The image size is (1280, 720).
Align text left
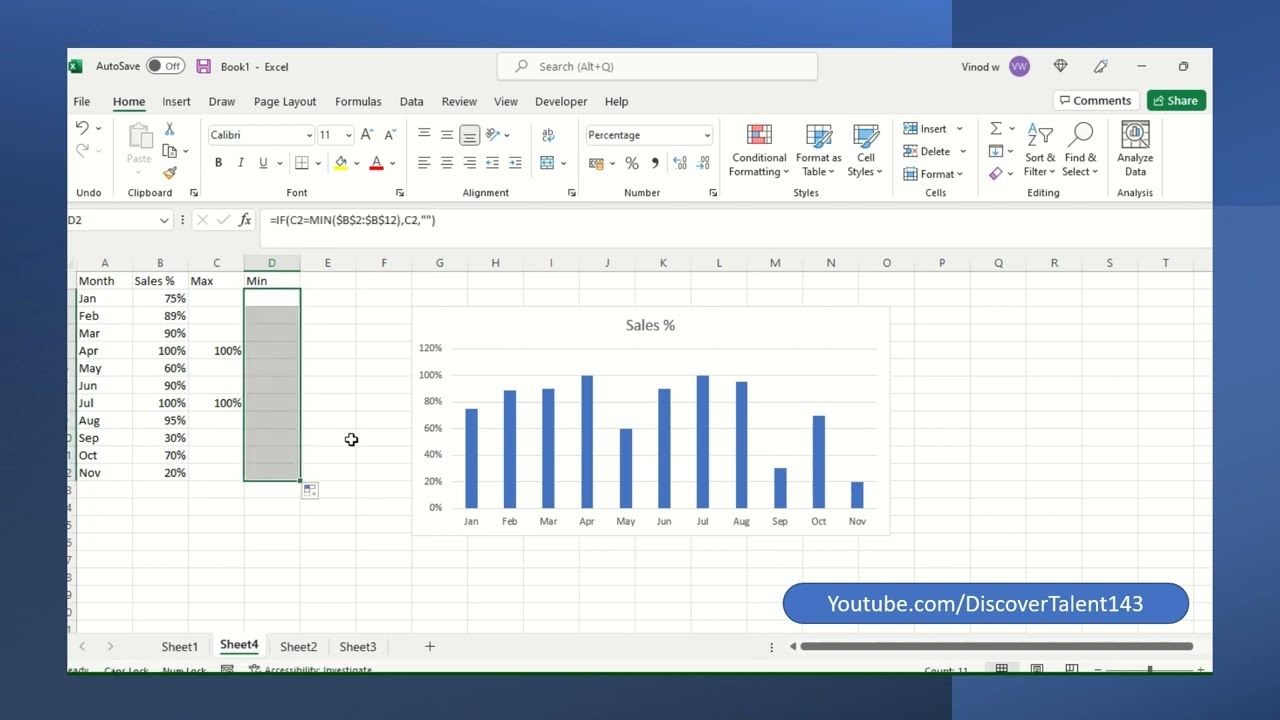pos(424,163)
